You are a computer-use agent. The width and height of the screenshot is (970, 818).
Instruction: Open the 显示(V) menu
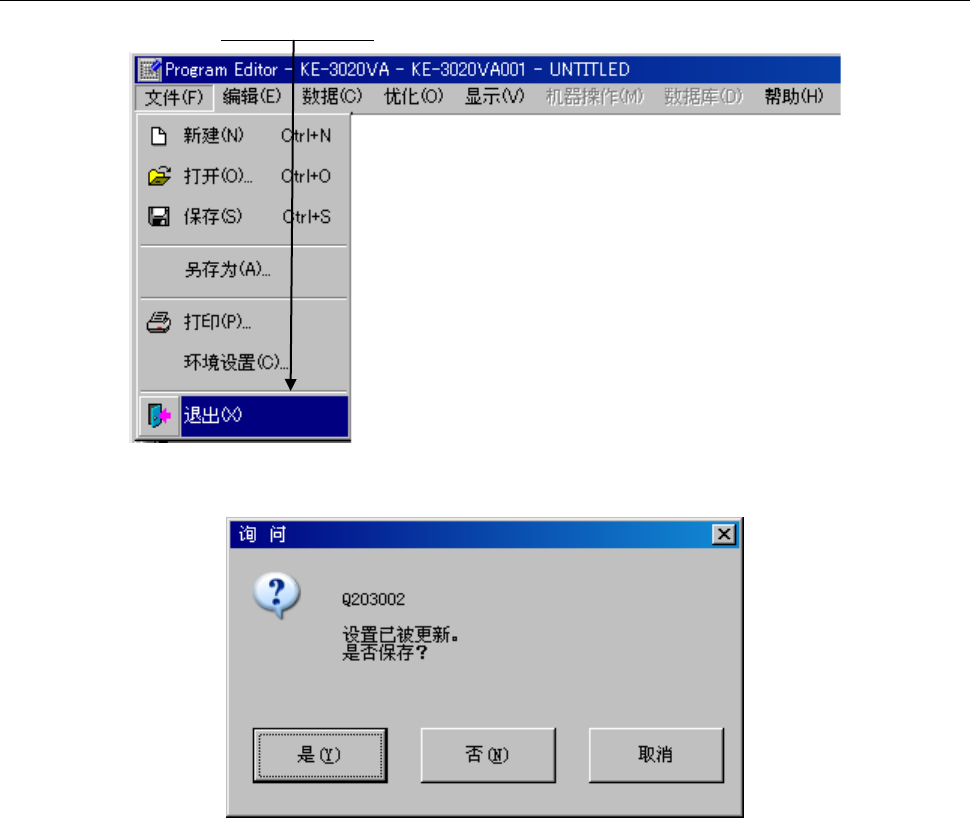[494, 97]
